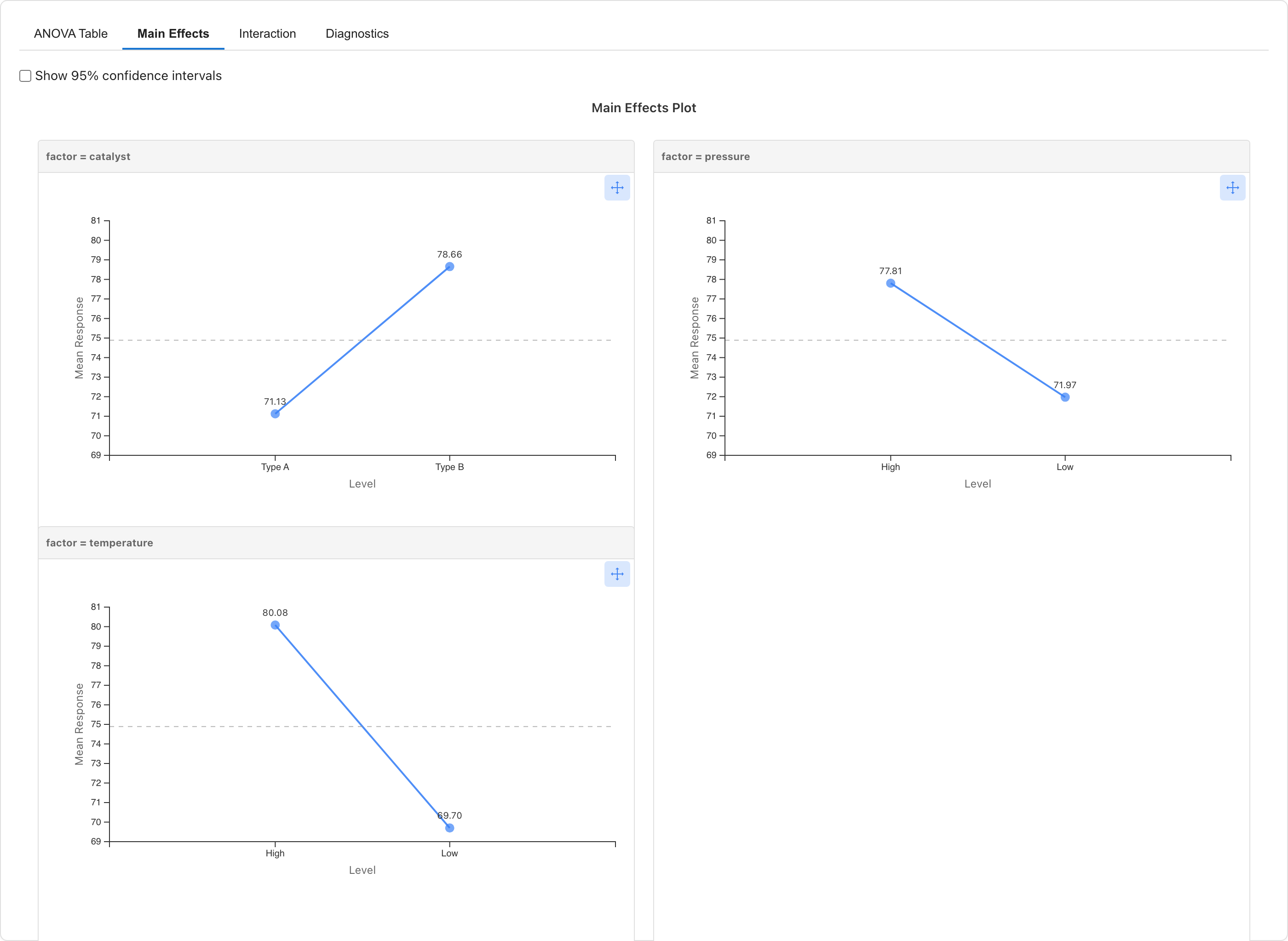This screenshot has width=1288, height=941.
Task: Click the move icon on the catalyst plot
Action: (617, 187)
